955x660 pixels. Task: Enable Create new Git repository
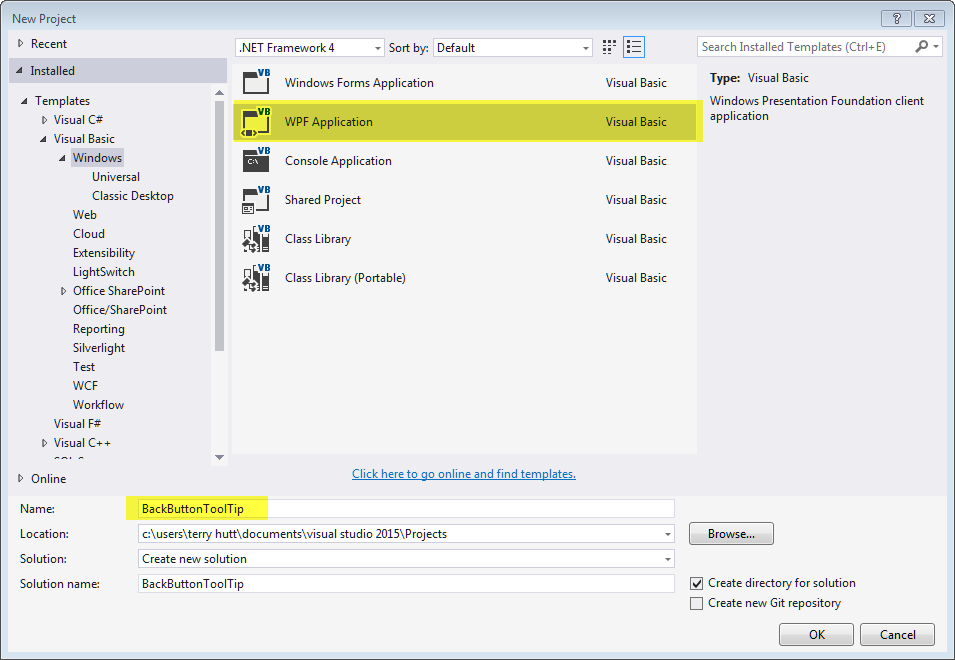(x=697, y=602)
